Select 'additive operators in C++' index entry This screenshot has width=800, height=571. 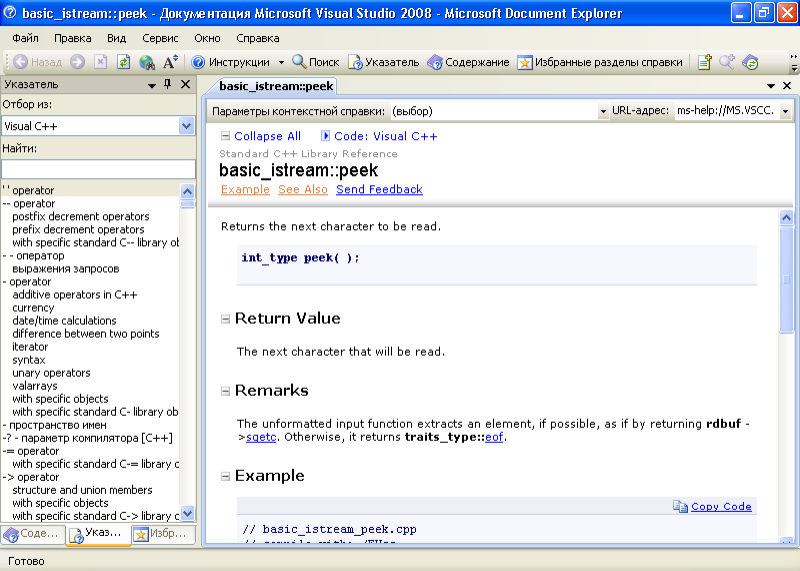[x=74, y=295]
